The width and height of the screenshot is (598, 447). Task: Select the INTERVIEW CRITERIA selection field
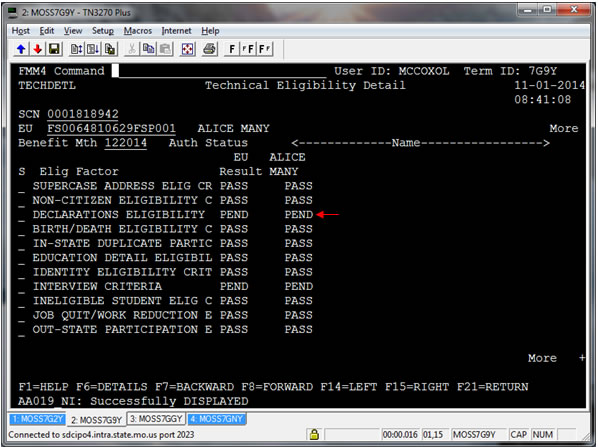tap(22, 287)
